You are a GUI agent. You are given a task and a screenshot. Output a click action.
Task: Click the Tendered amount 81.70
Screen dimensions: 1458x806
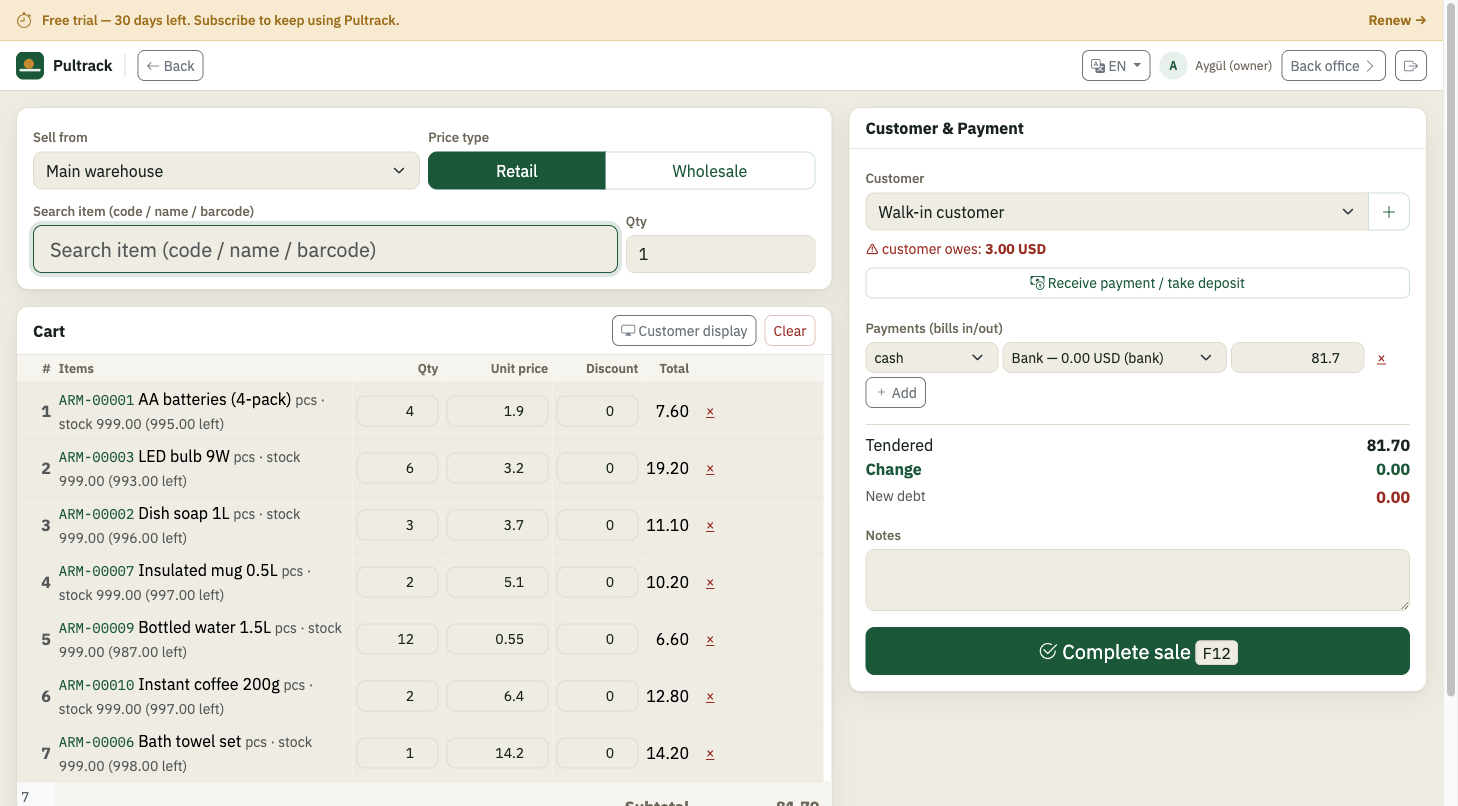pyautogui.click(x=1388, y=445)
